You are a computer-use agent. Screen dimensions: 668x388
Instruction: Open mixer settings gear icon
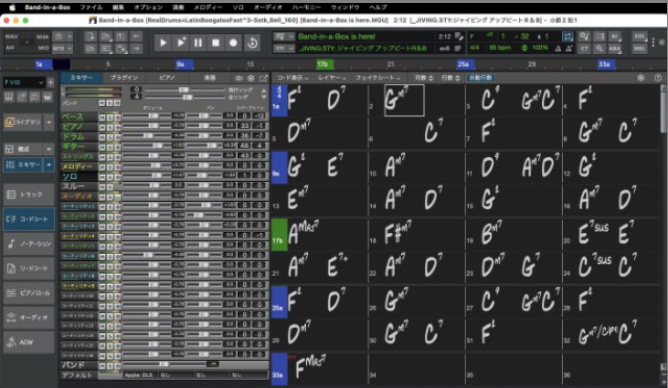pyautogui.click(x=250, y=78)
